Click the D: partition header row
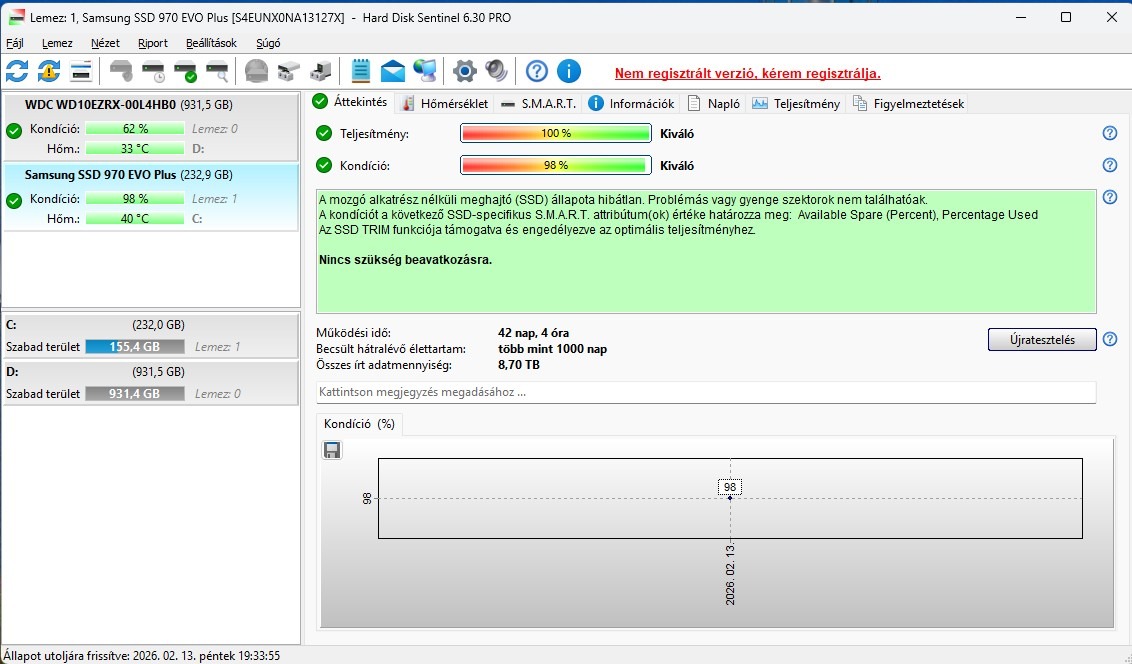1132x664 pixels. point(151,372)
